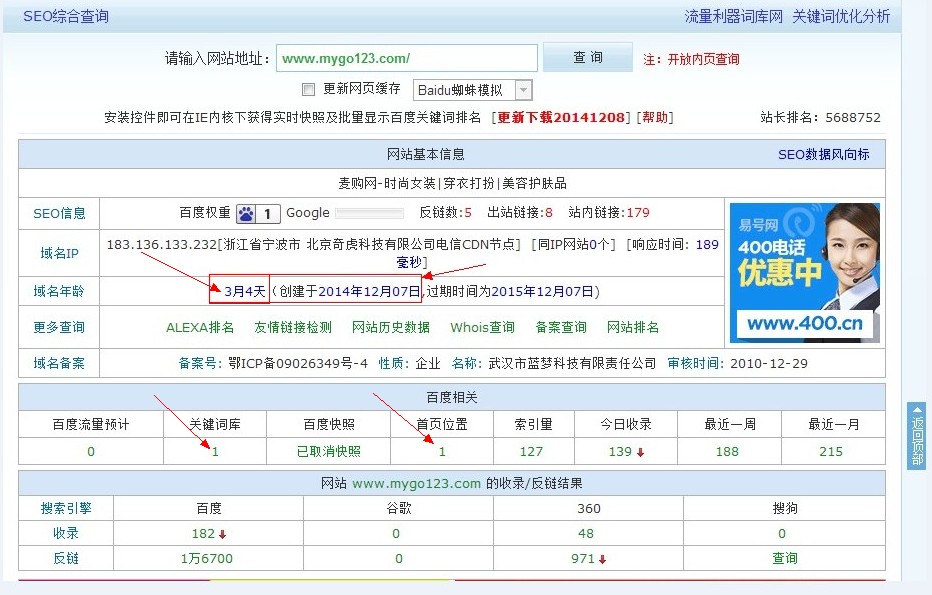Image resolution: width=932 pixels, height=595 pixels.
Task: Click the 400电话 advertisement banner
Action: point(805,273)
